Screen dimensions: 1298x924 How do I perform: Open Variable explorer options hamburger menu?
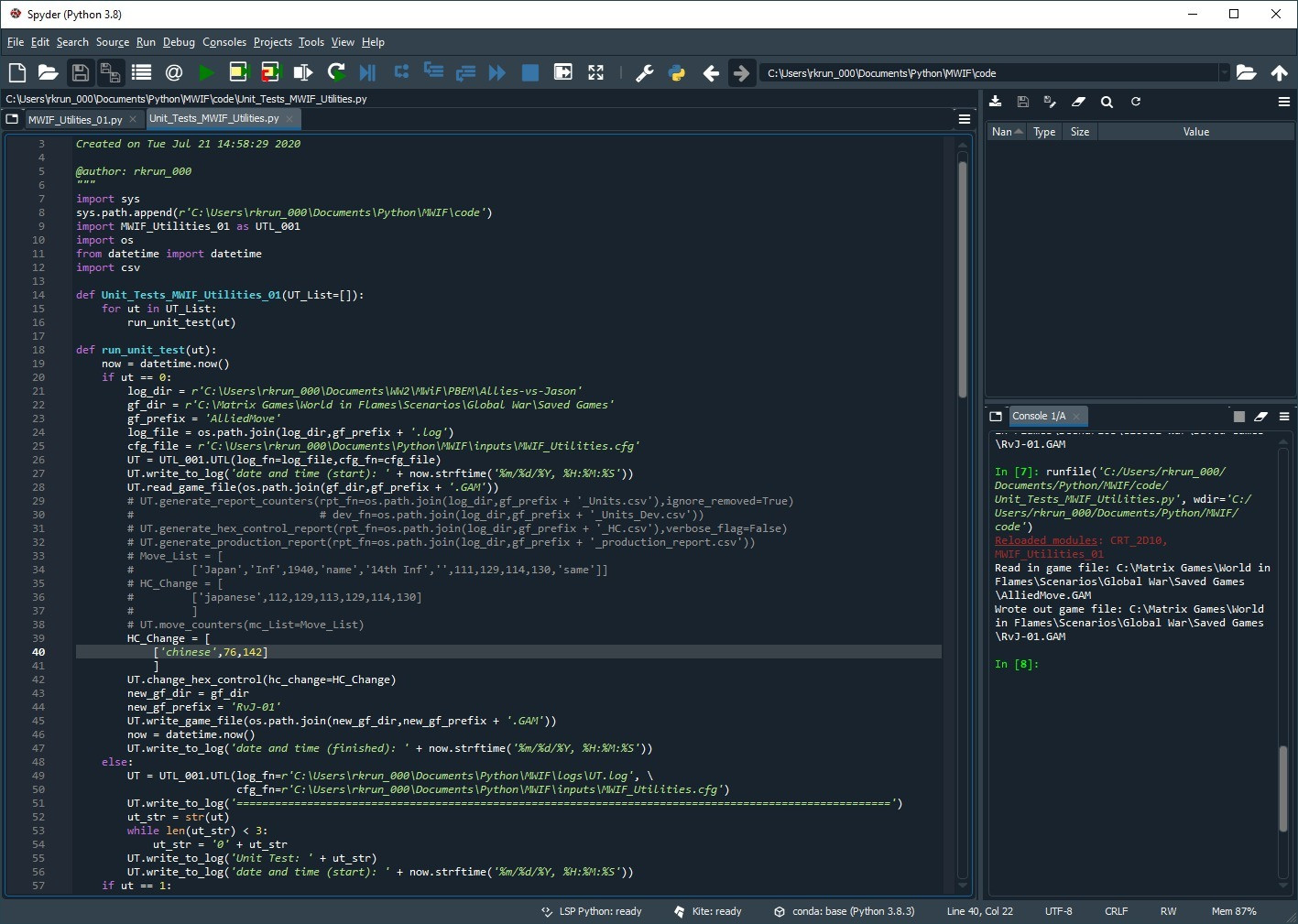[1283, 102]
